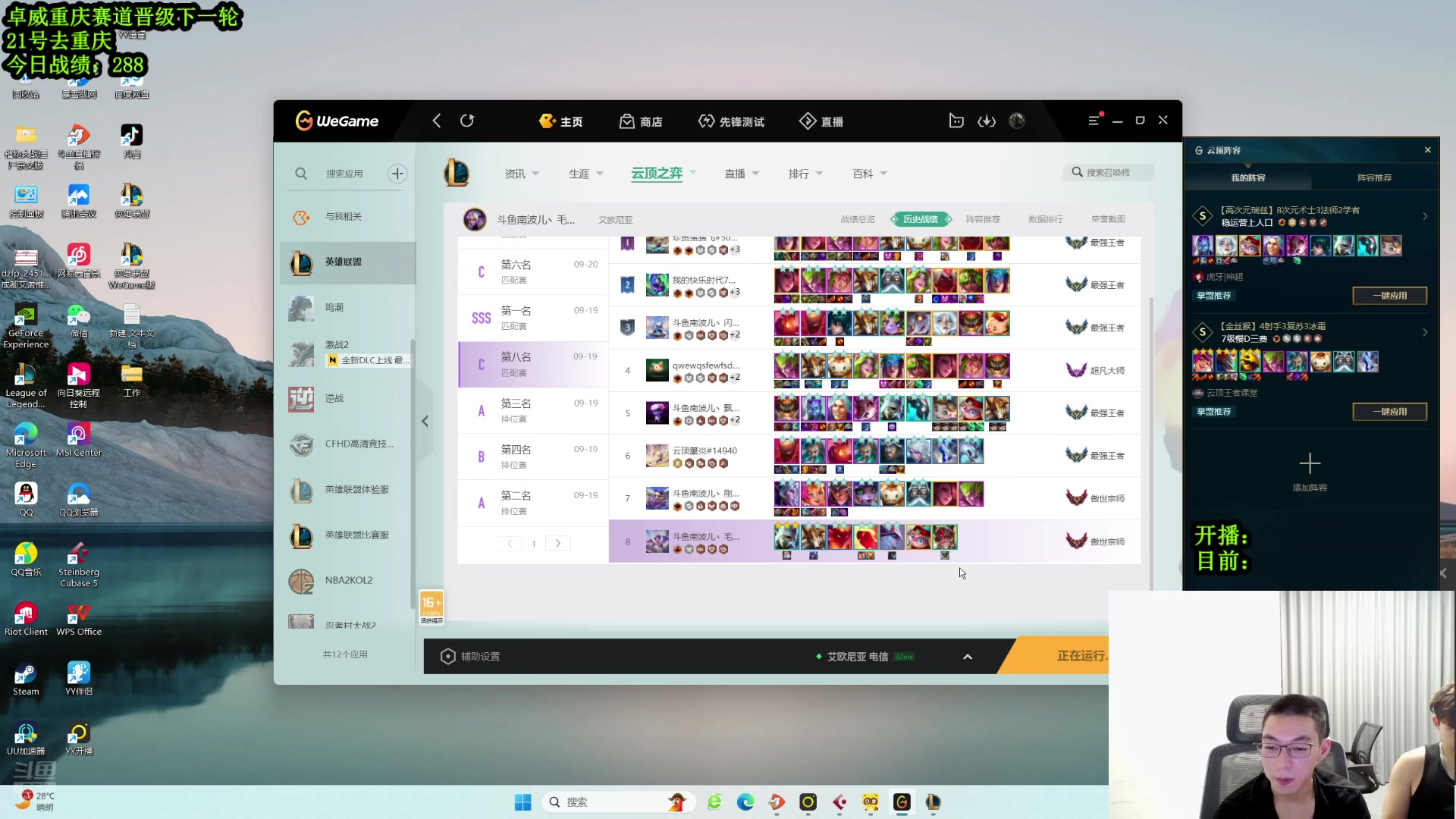Expand the 金丝猴 lineup chevron
1456x819 pixels.
(x=1425, y=333)
